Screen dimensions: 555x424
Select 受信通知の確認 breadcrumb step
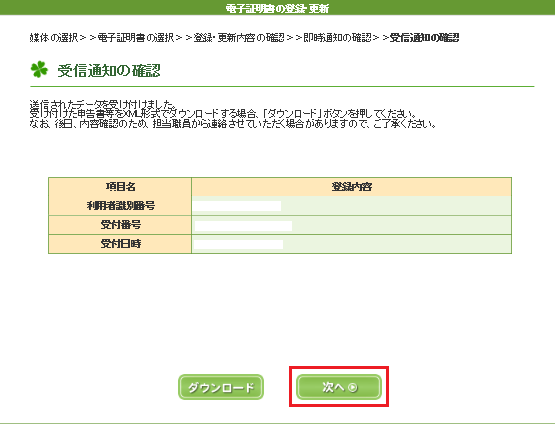(x=424, y=38)
